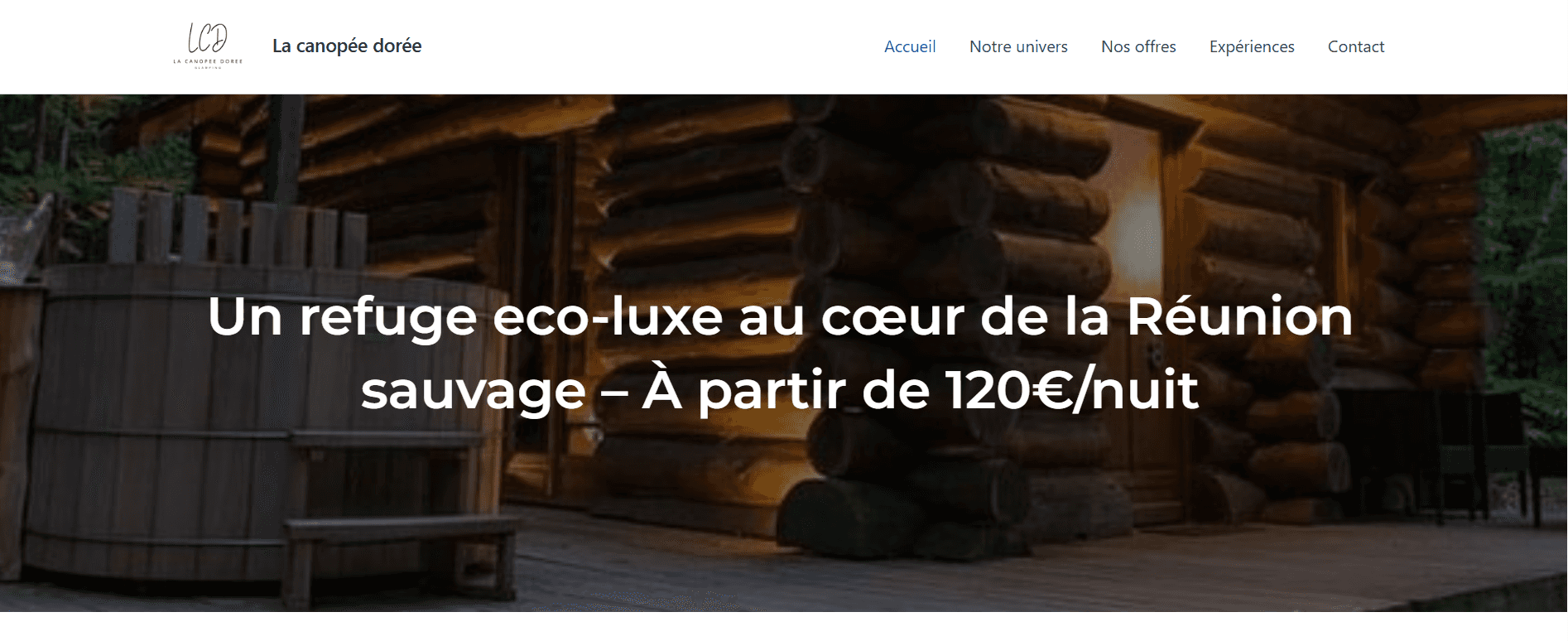Open the Notre univers menu item
The width and height of the screenshot is (1568, 641).
click(1018, 46)
